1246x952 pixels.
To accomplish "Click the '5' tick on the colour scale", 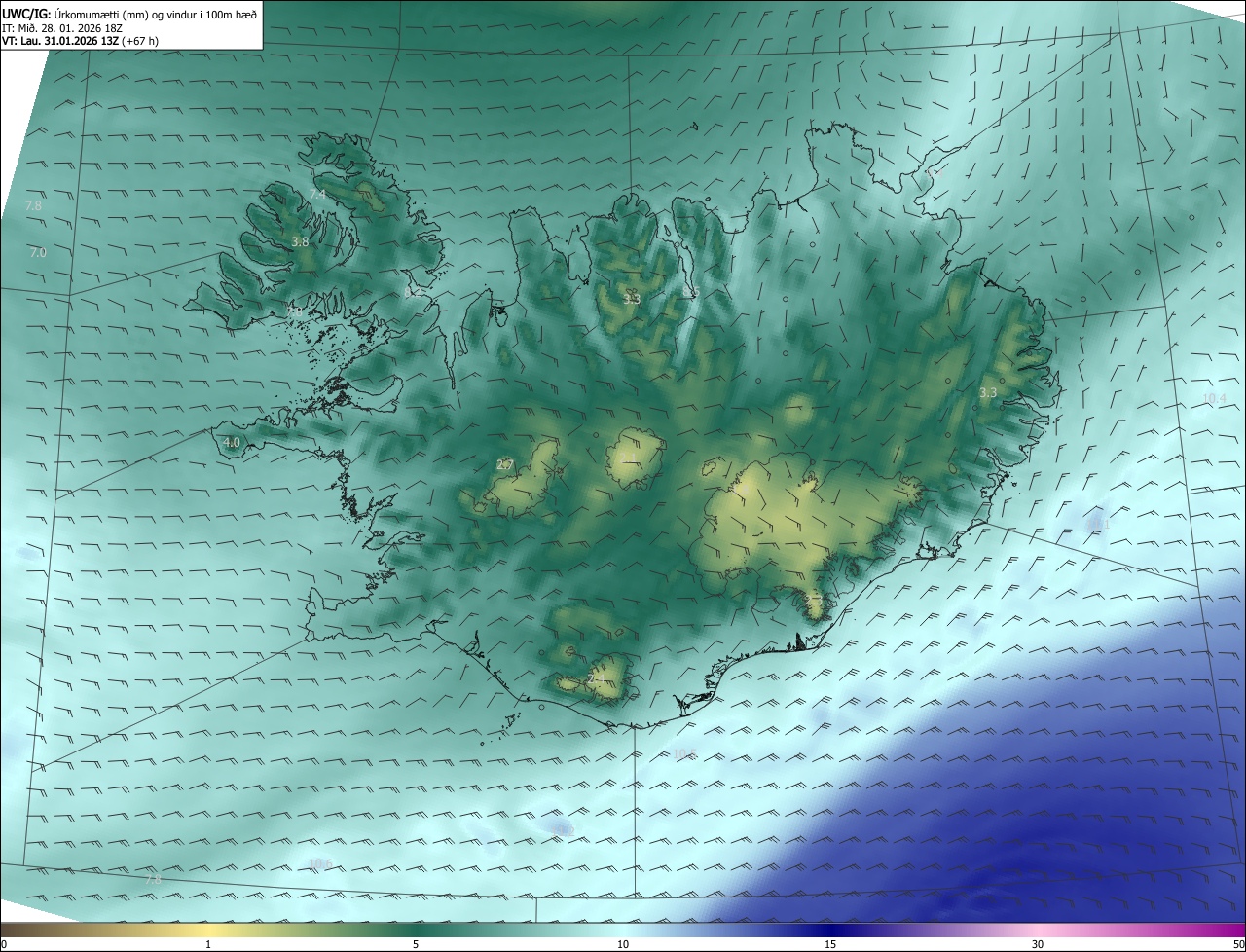I will tap(416, 944).
